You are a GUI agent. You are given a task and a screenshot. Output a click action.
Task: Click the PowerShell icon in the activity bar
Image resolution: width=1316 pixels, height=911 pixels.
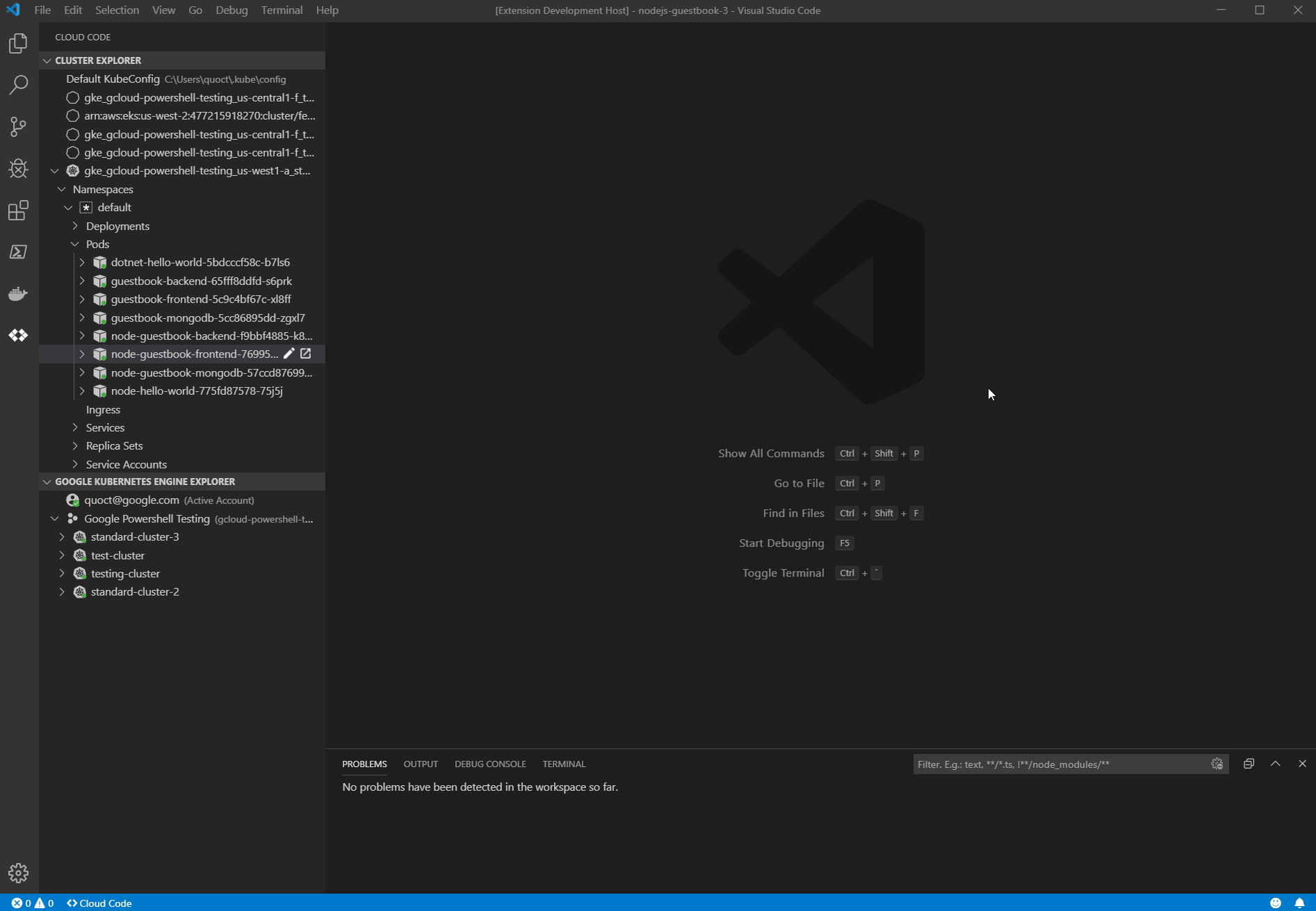click(18, 252)
